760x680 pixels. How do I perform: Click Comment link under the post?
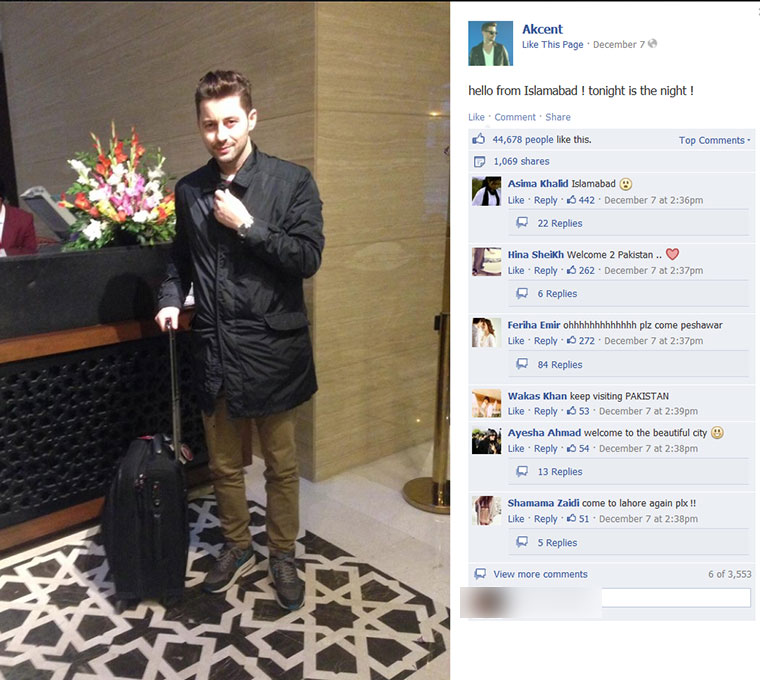(515, 117)
